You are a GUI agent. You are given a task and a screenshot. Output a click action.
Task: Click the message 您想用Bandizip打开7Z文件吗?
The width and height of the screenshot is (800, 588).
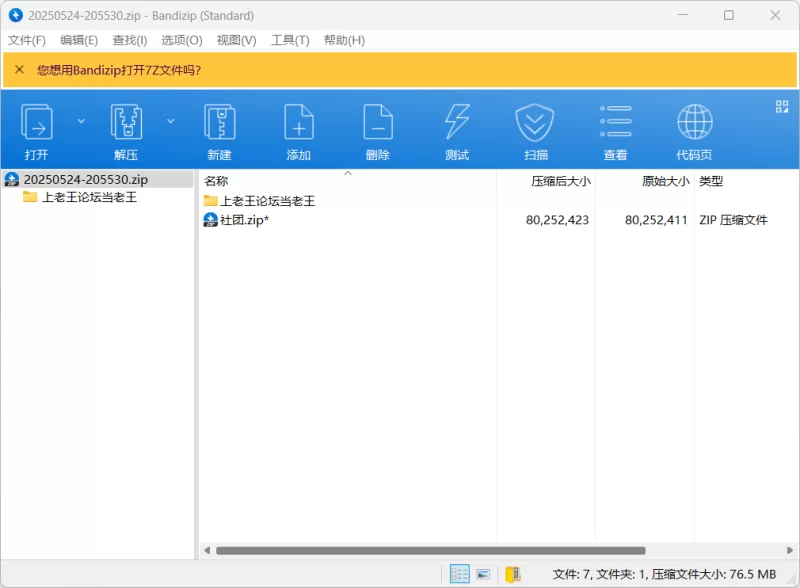pyautogui.click(x=119, y=70)
